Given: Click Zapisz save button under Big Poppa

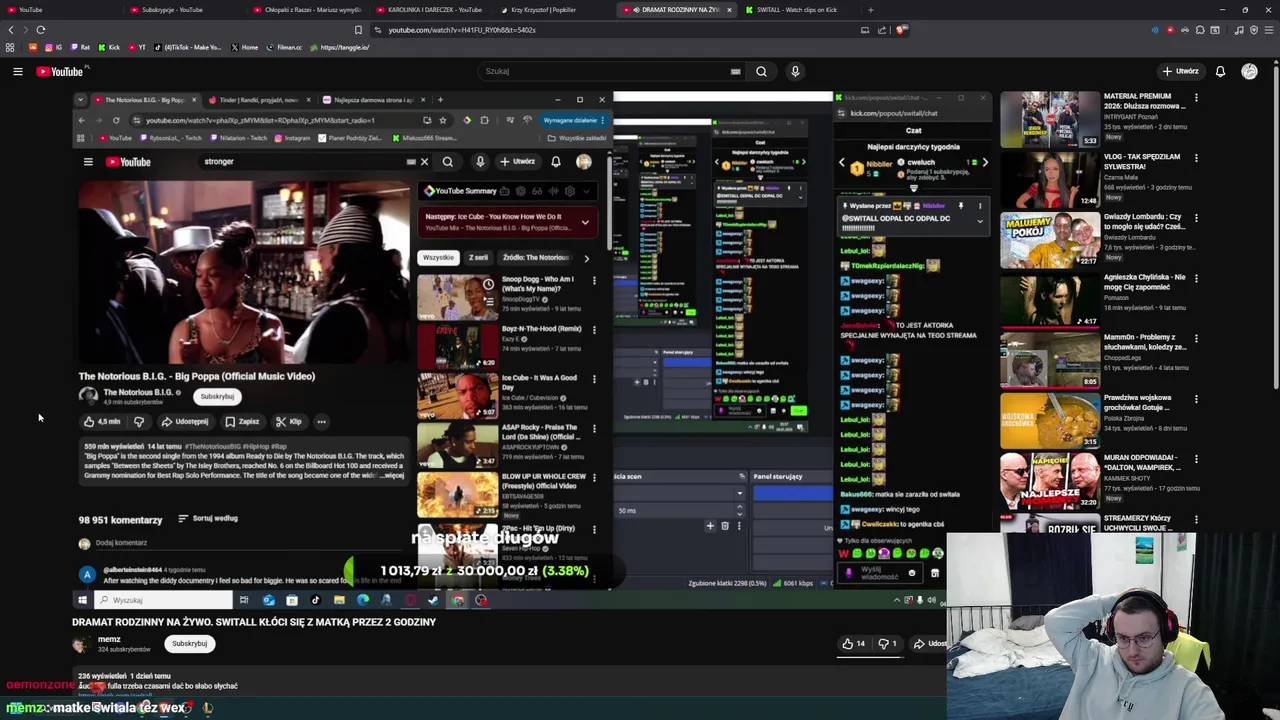Looking at the screenshot, I should (x=242, y=421).
